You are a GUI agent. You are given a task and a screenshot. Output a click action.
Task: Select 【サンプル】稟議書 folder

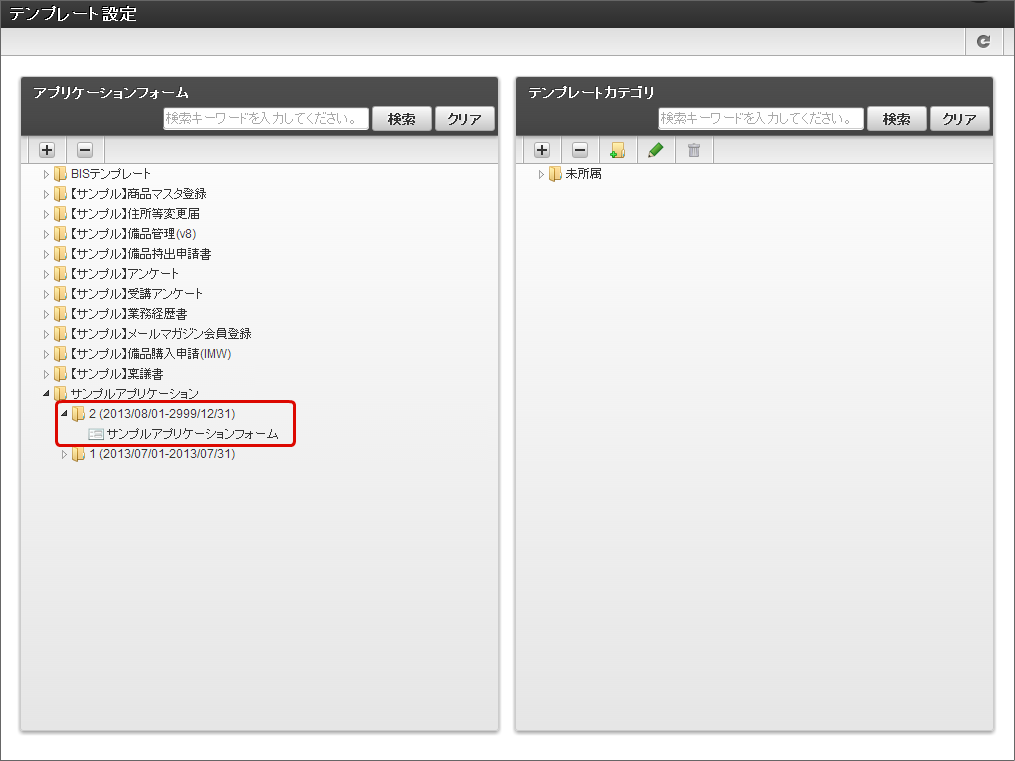coord(116,374)
